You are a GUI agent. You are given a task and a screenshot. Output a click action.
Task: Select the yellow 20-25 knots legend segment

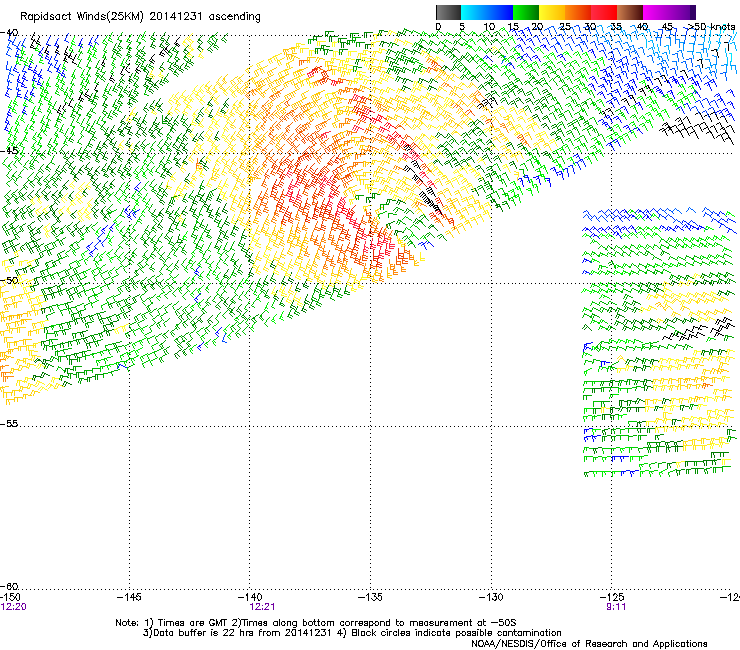tap(552, 12)
